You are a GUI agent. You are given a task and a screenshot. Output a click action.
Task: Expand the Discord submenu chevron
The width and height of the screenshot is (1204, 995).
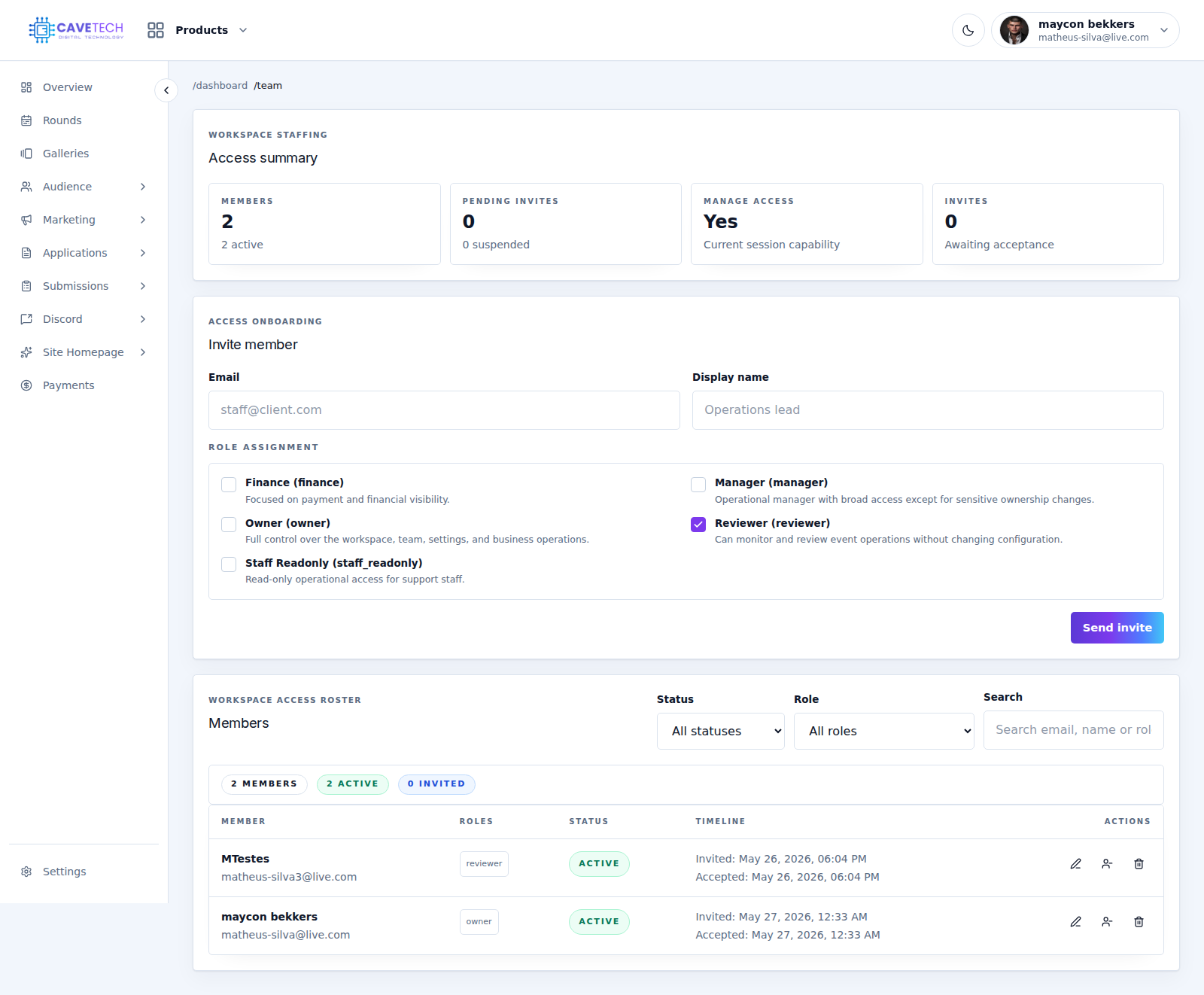pyautogui.click(x=143, y=319)
